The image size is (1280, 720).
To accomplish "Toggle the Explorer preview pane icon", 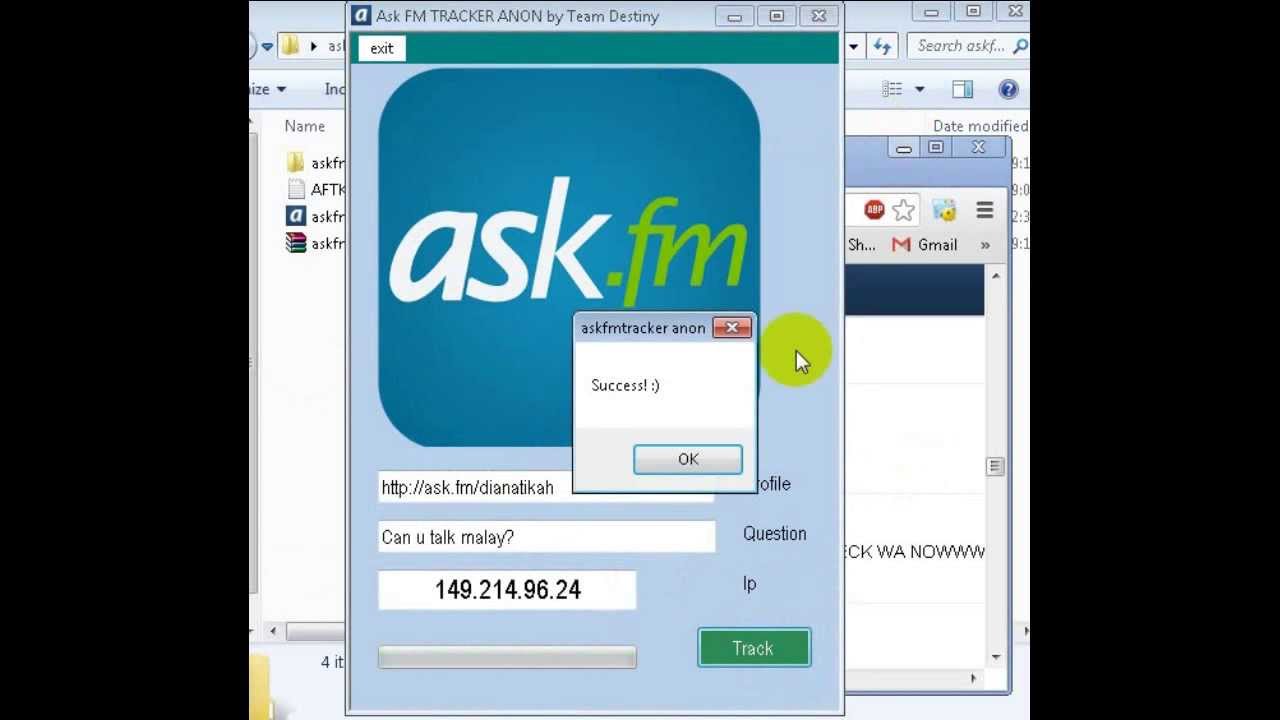I will tap(963, 89).
